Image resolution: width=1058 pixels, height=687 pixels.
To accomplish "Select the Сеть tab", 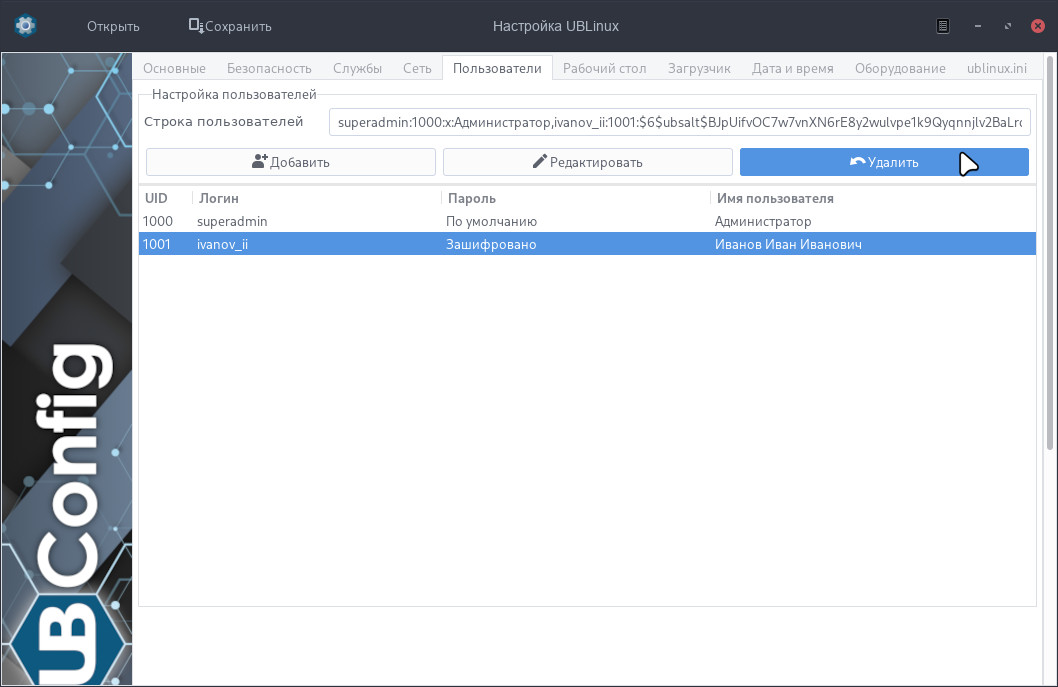I will [x=417, y=68].
